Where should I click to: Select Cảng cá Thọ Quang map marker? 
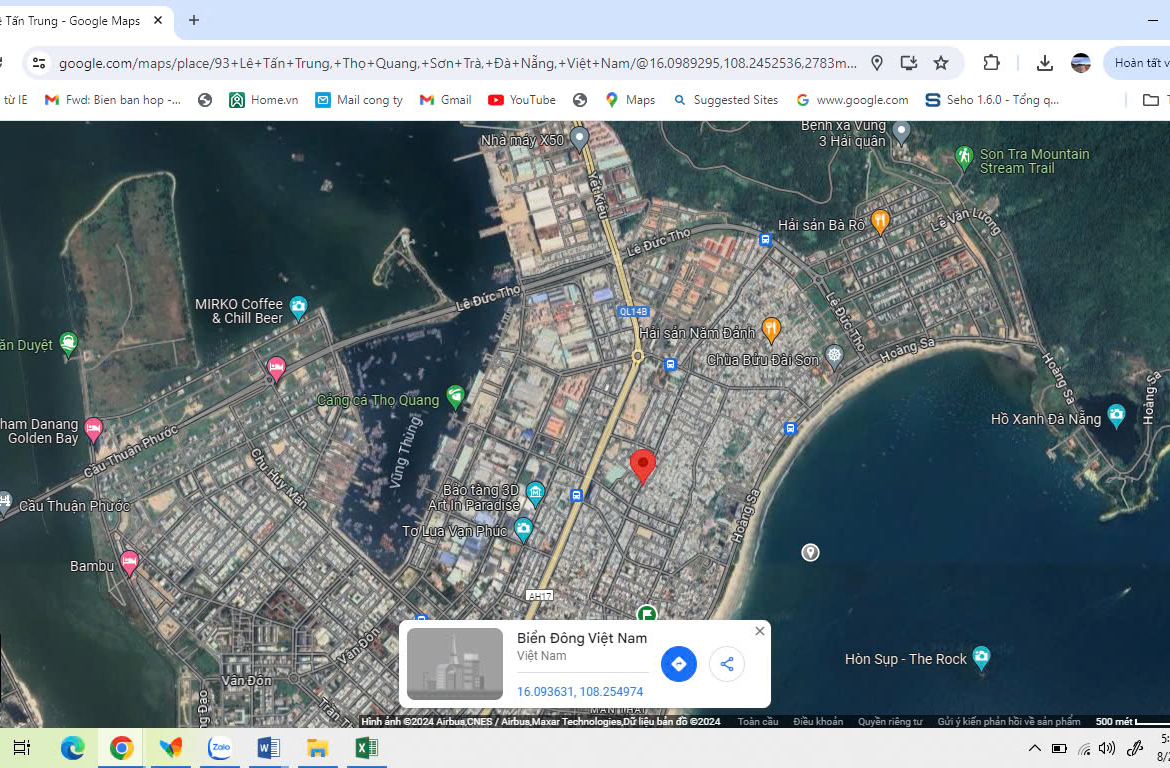(x=456, y=397)
